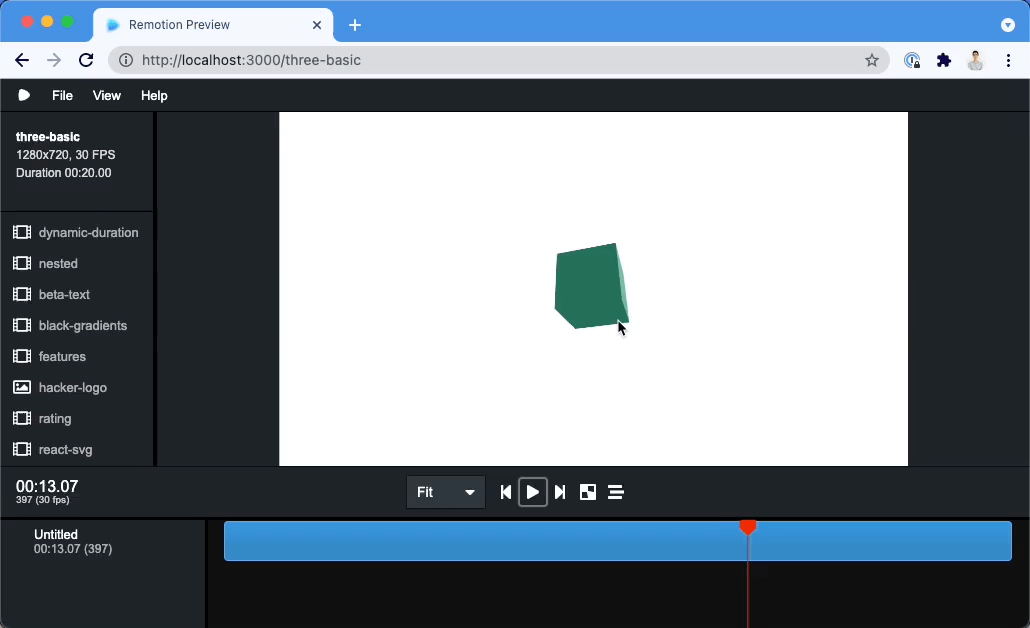The width and height of the screenshot is (1030, 628).
Task: Toggle the checkerboard transparency background
Action: click(x=588, y=492)
